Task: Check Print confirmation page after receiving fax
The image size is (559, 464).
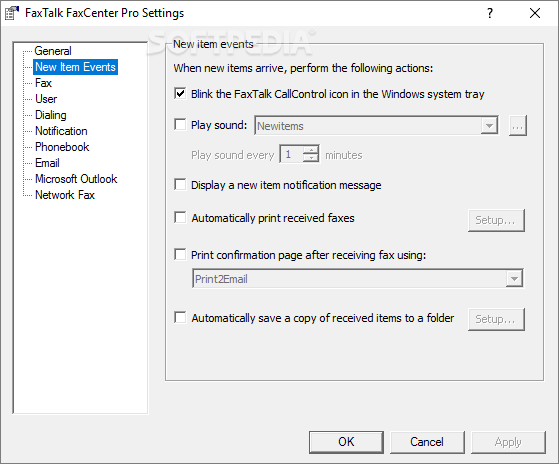Action: point(180,254)
